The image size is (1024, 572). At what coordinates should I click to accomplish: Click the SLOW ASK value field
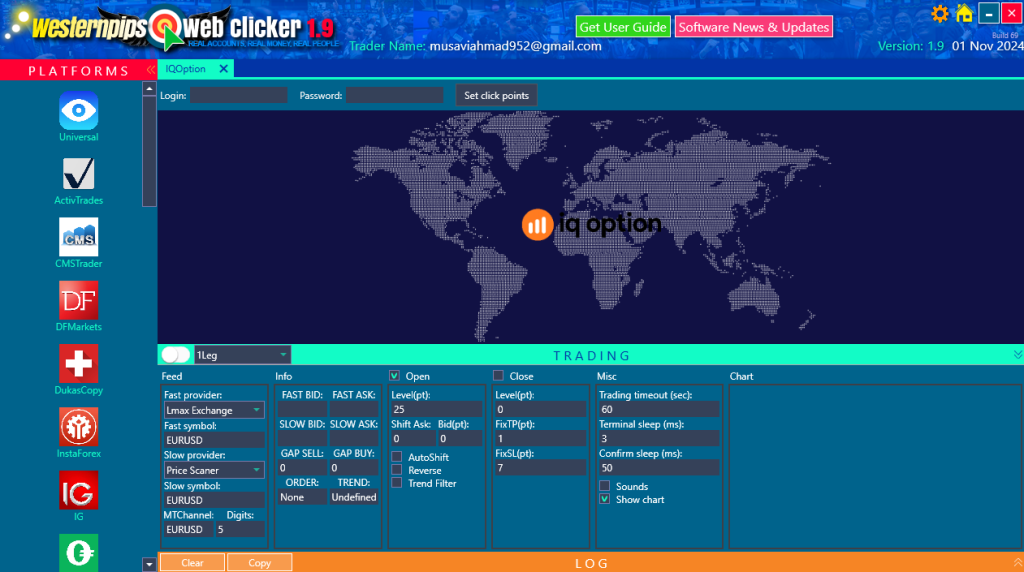(353, 438)
